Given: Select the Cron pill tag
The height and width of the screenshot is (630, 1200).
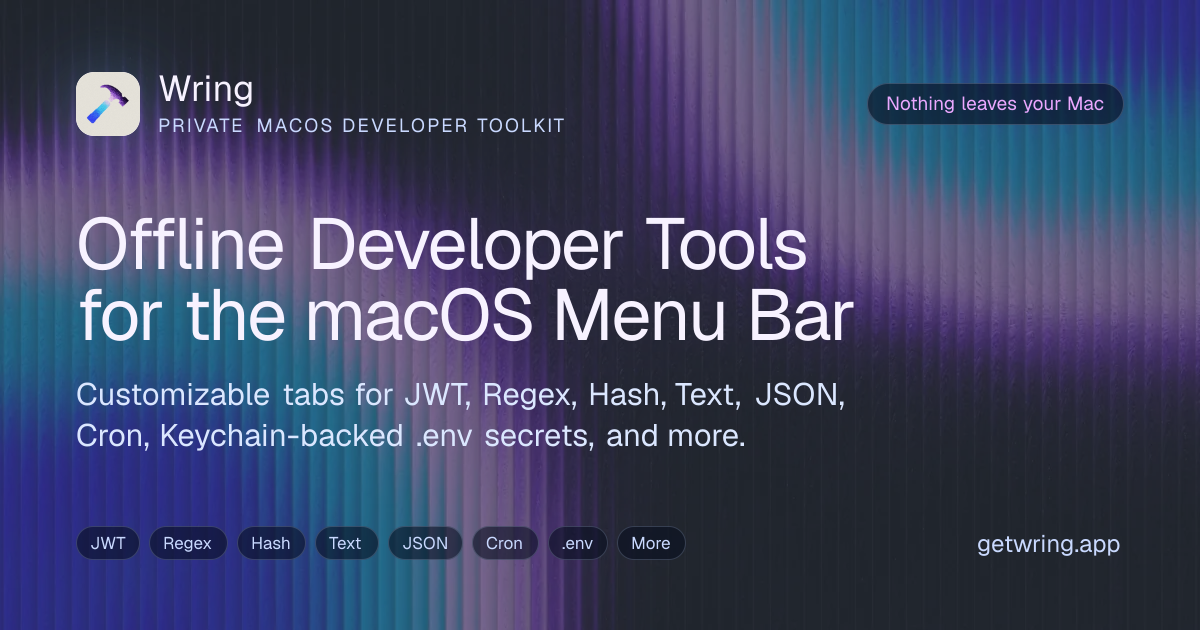Looking at the screenshot, I should click(x=504, y=543).
